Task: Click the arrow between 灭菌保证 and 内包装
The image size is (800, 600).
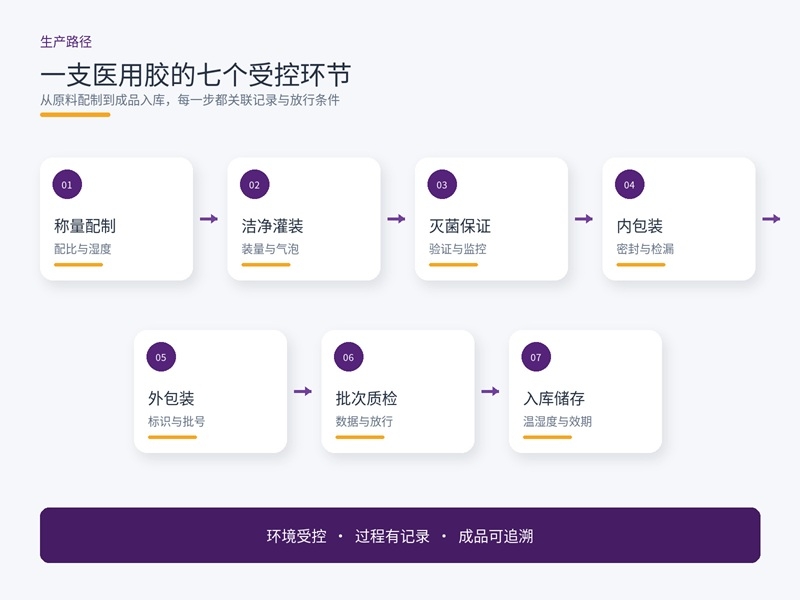Action: coord(584,219)
